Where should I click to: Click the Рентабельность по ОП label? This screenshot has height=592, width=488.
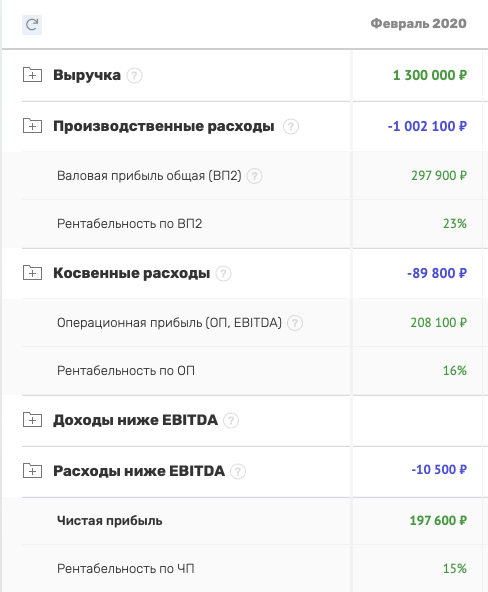pyautogui.click(x=126, y=371)
